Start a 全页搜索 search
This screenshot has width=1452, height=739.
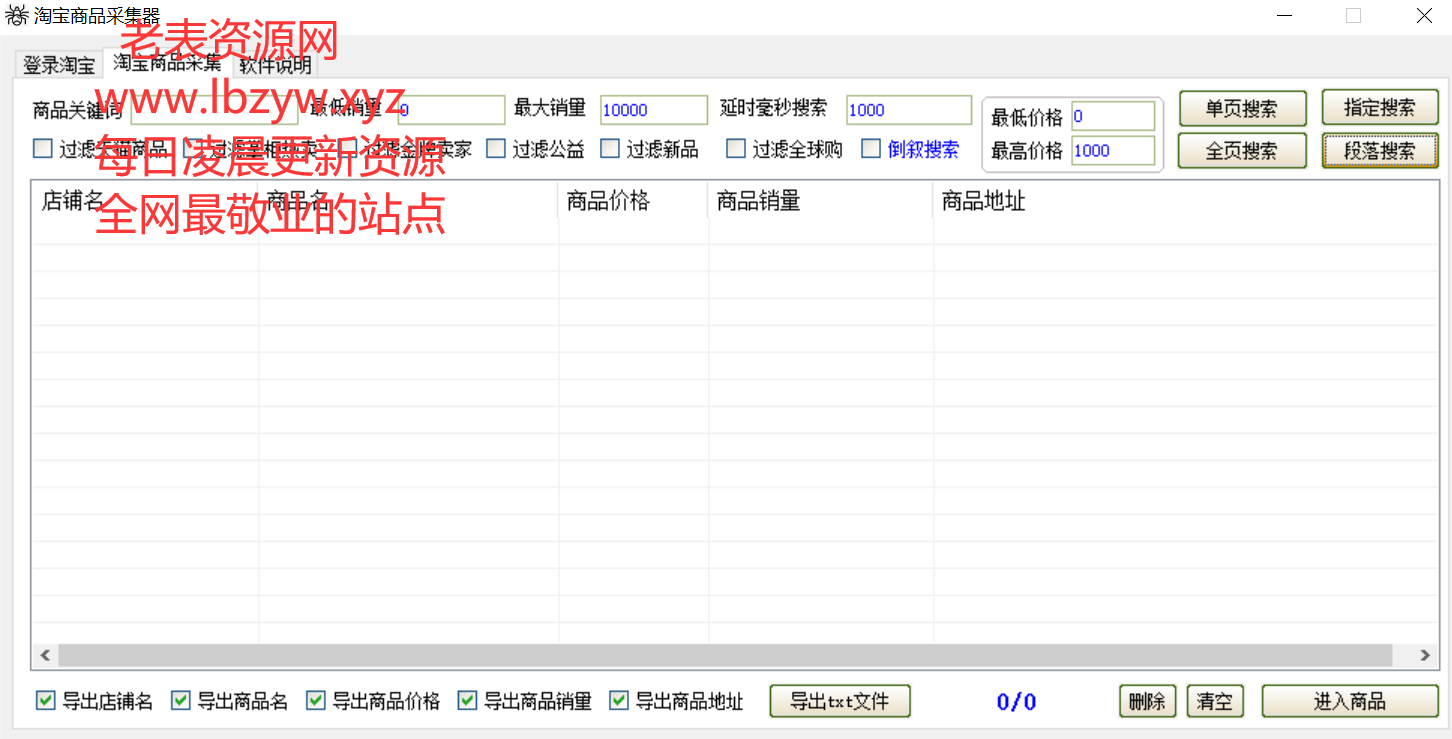click(x=1241, y=151)
